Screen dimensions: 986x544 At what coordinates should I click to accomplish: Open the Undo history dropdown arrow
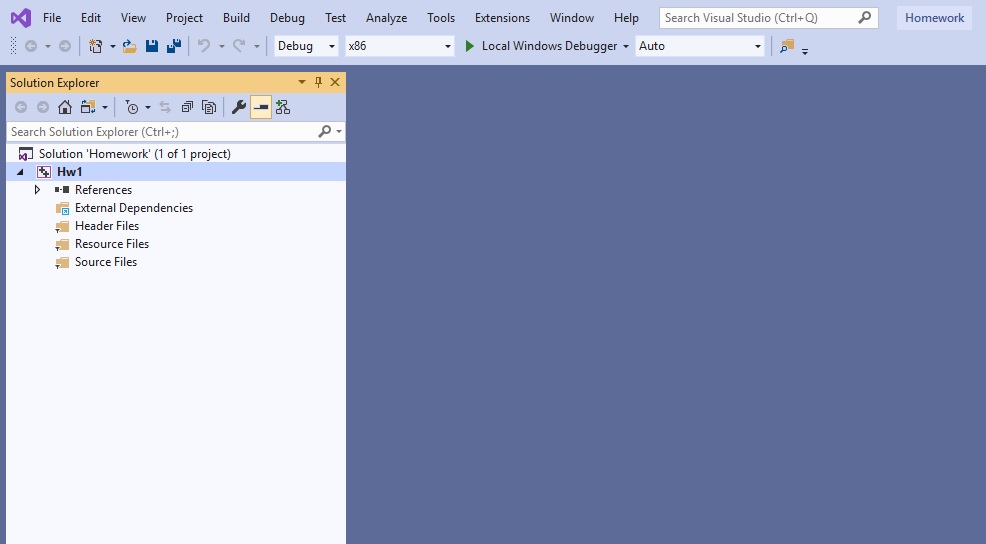click(221, 47)
